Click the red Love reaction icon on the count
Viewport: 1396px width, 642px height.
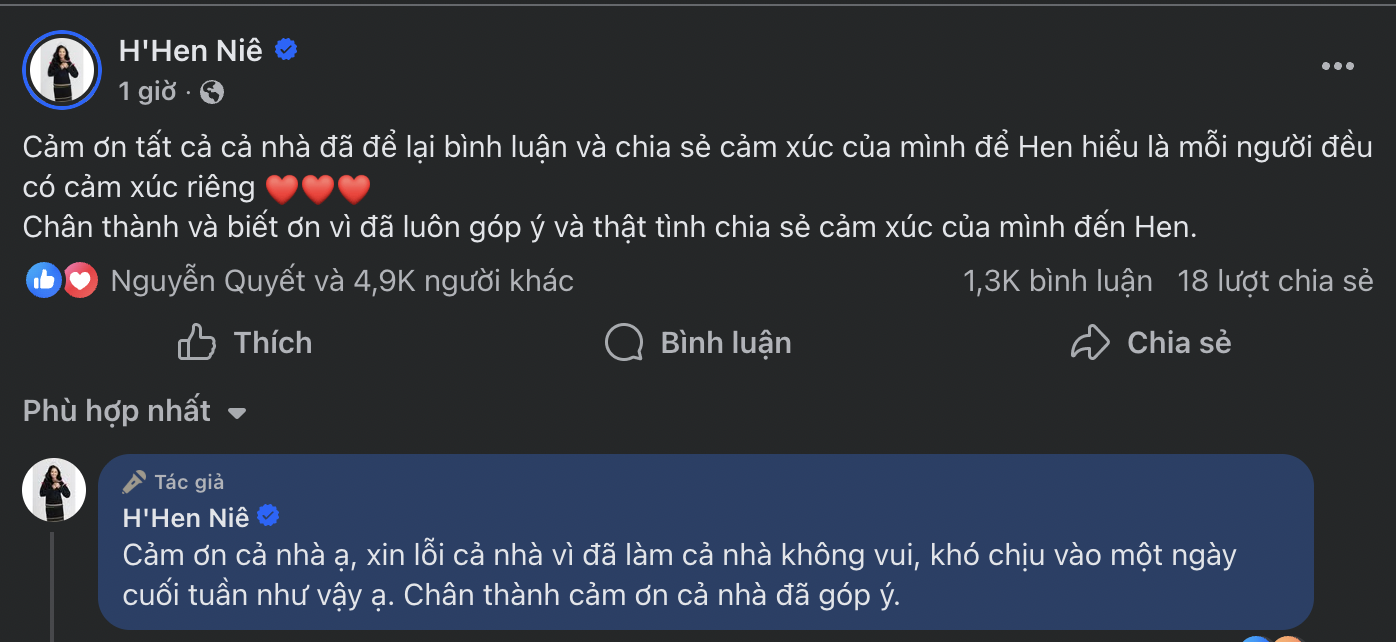tap(78, 280)
